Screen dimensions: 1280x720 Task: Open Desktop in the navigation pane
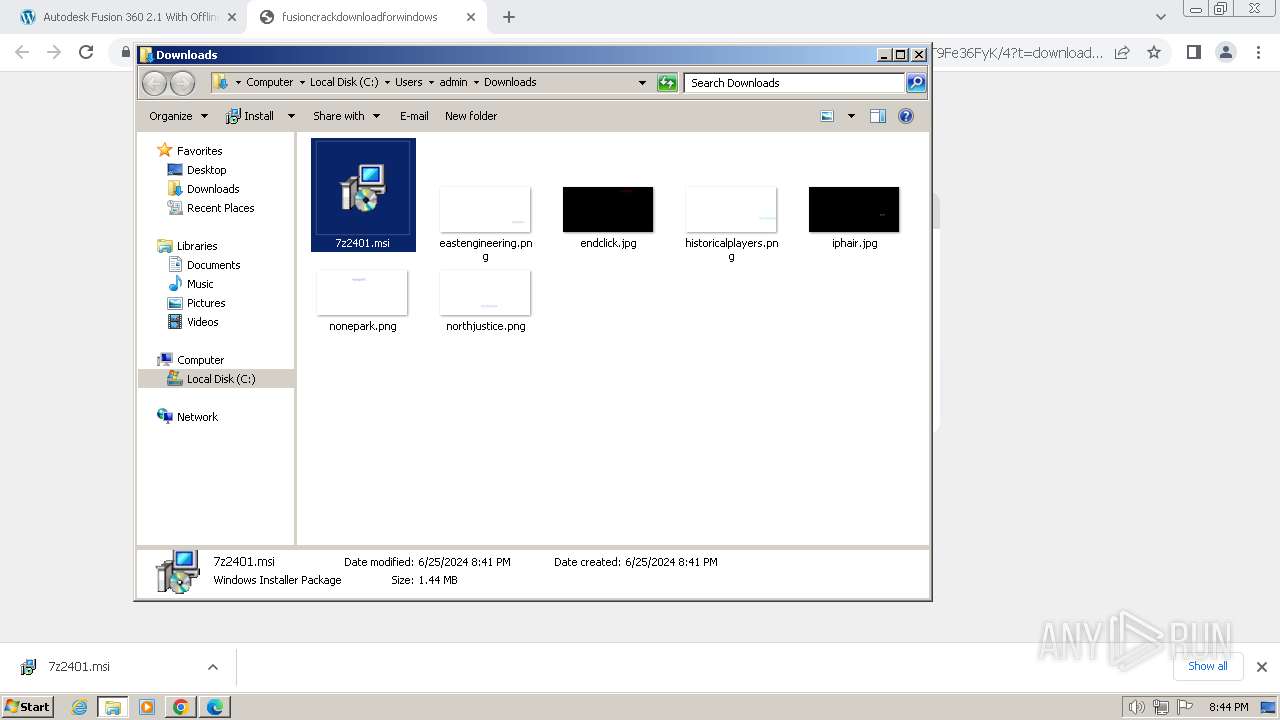tap(206, 170)
